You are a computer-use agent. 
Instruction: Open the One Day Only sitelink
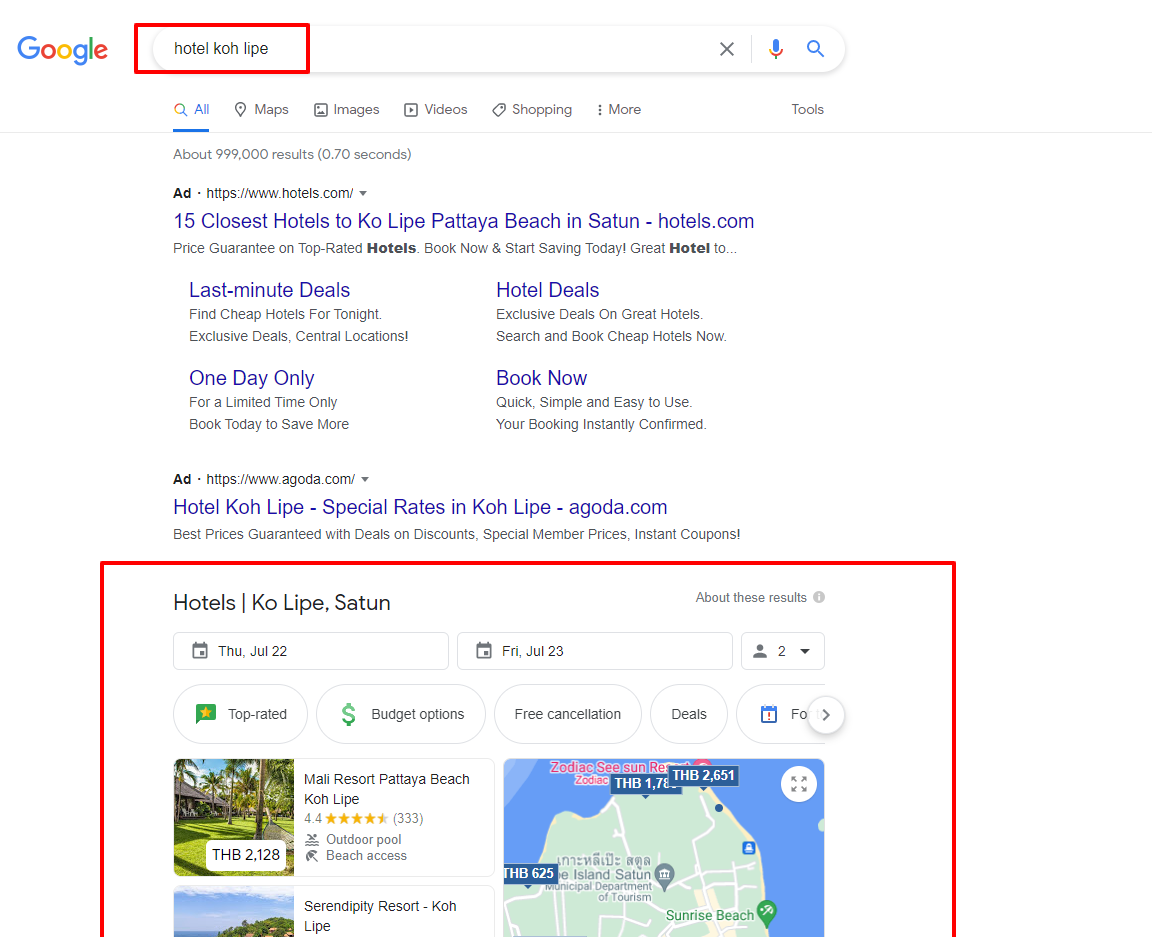click(x=251, y=378)
